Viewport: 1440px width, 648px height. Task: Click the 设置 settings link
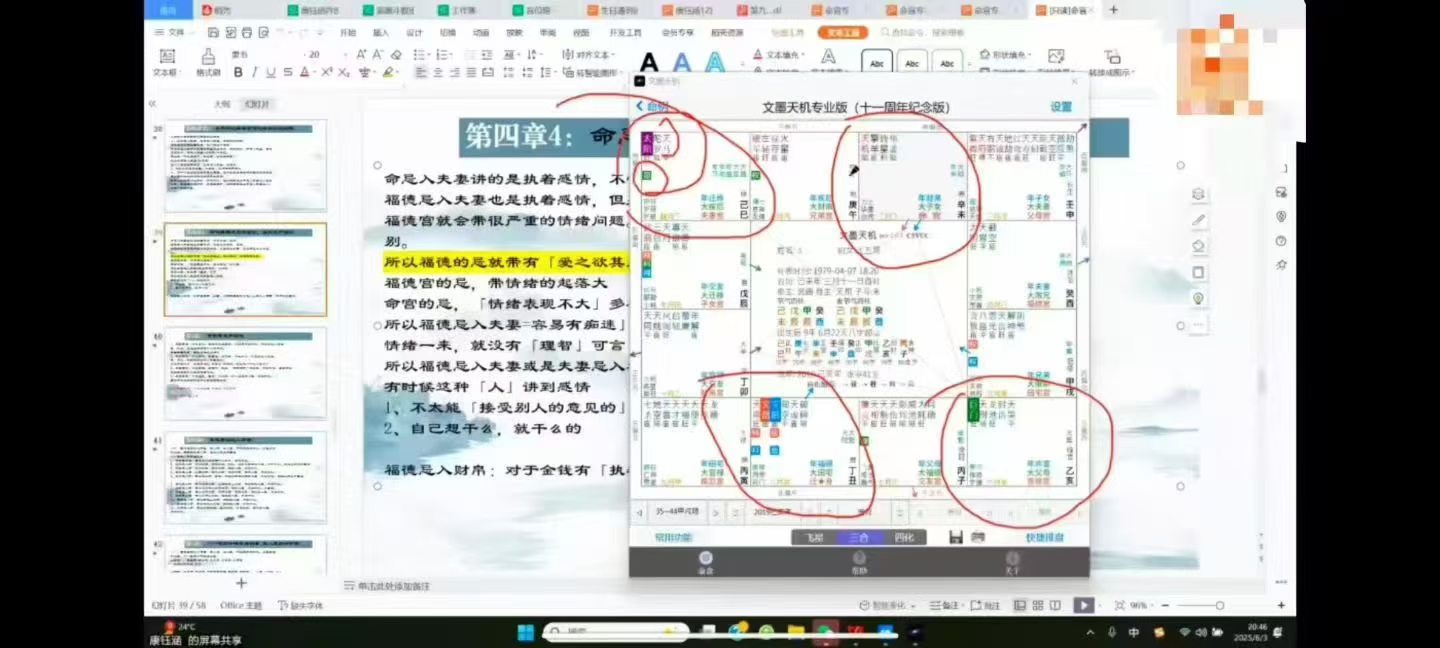(1060, 107)
